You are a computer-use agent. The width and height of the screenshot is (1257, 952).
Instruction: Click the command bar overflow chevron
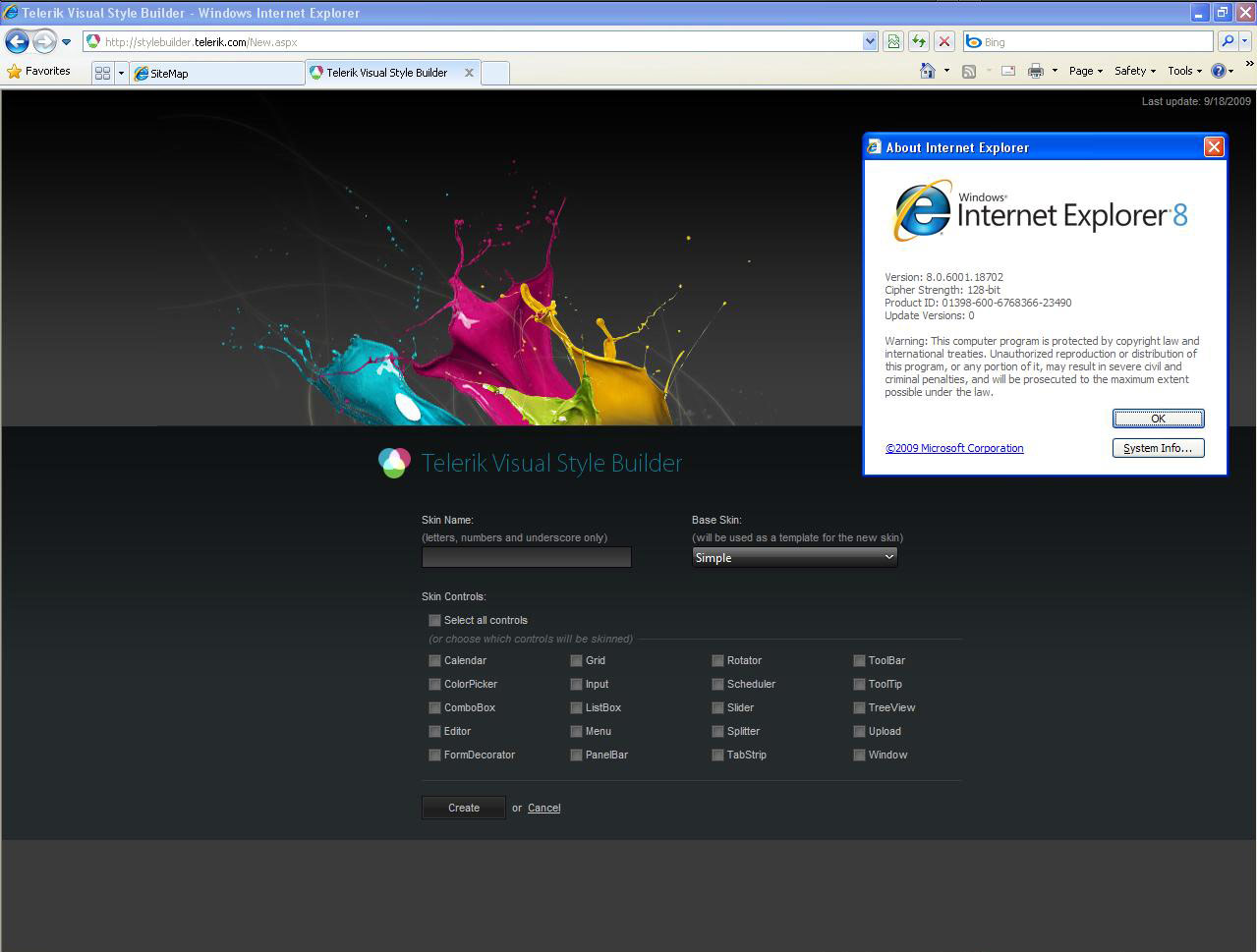point(1249,65)
